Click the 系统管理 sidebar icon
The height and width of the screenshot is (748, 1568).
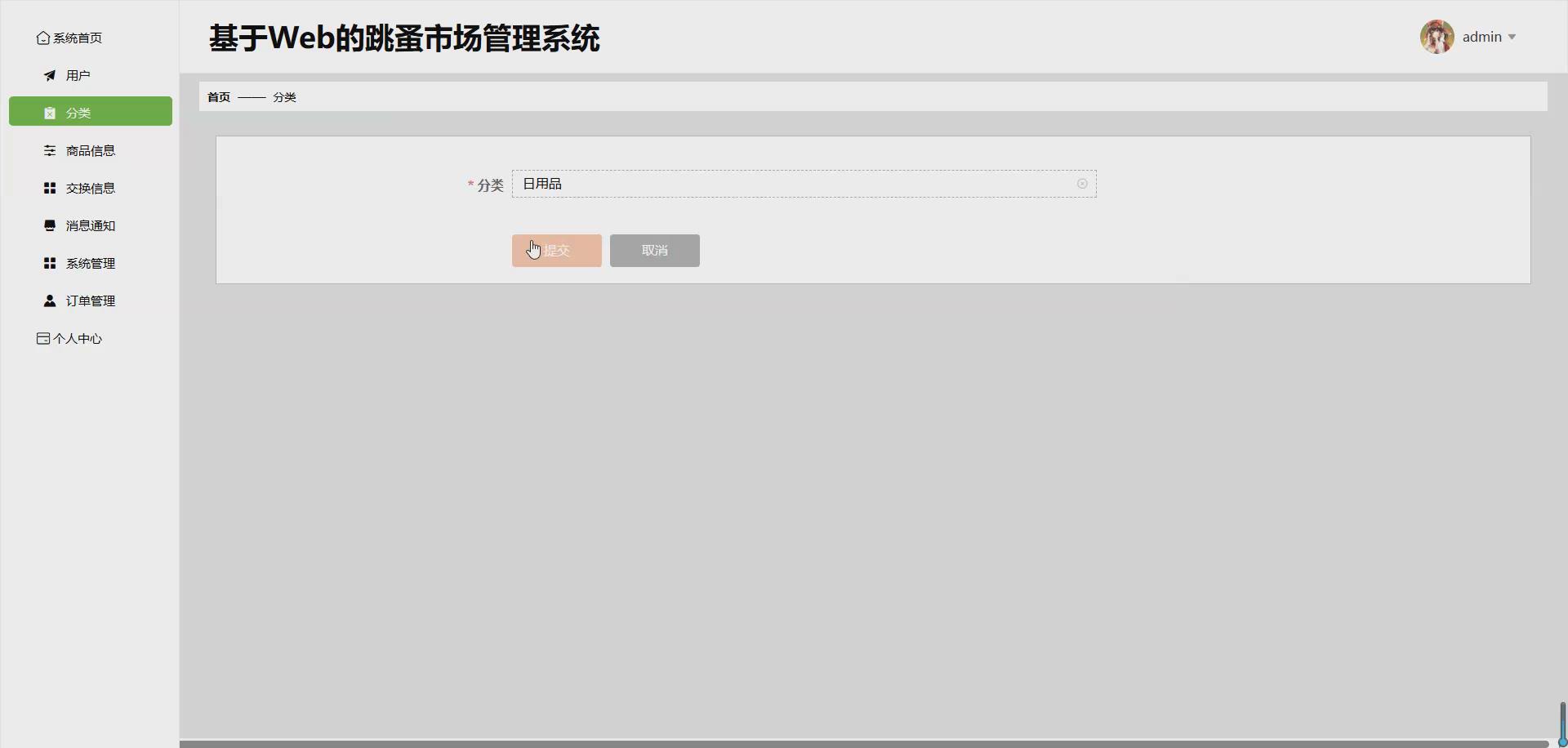coord(49,262)
